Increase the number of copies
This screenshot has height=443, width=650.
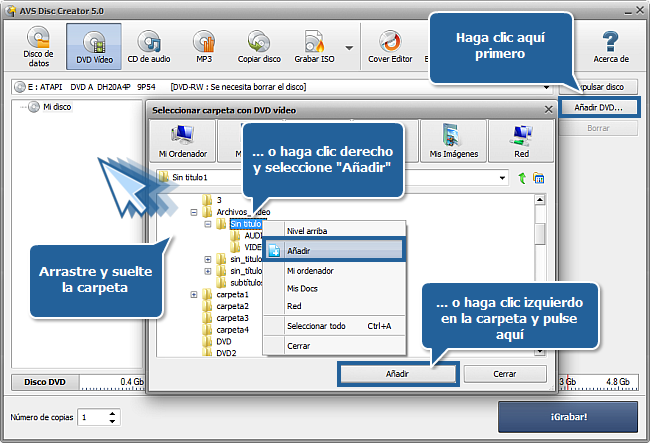click(112, 414)
